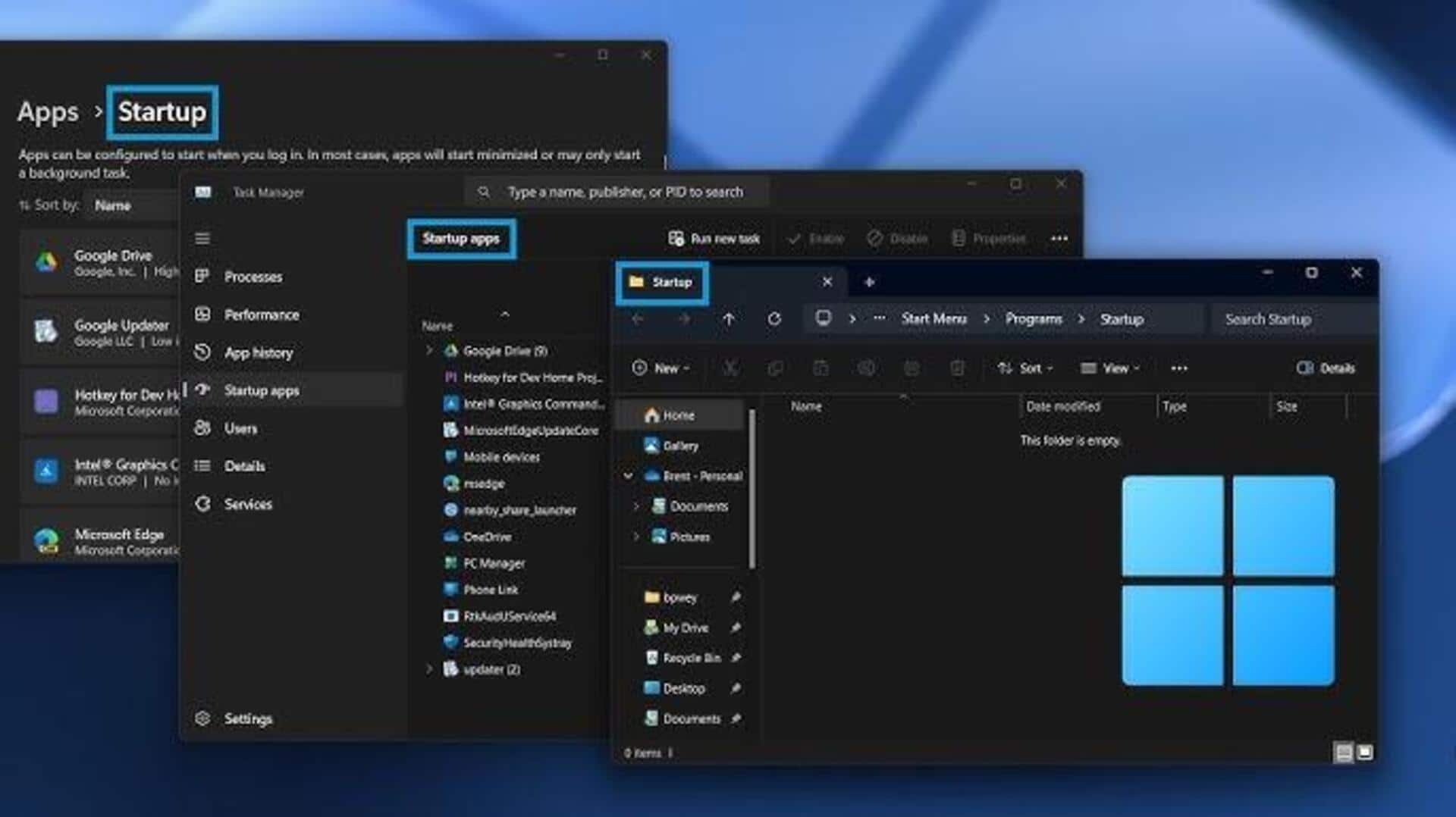Open App history in Task Manager sidebar
1456x817 pixels.
coord(258,352)
